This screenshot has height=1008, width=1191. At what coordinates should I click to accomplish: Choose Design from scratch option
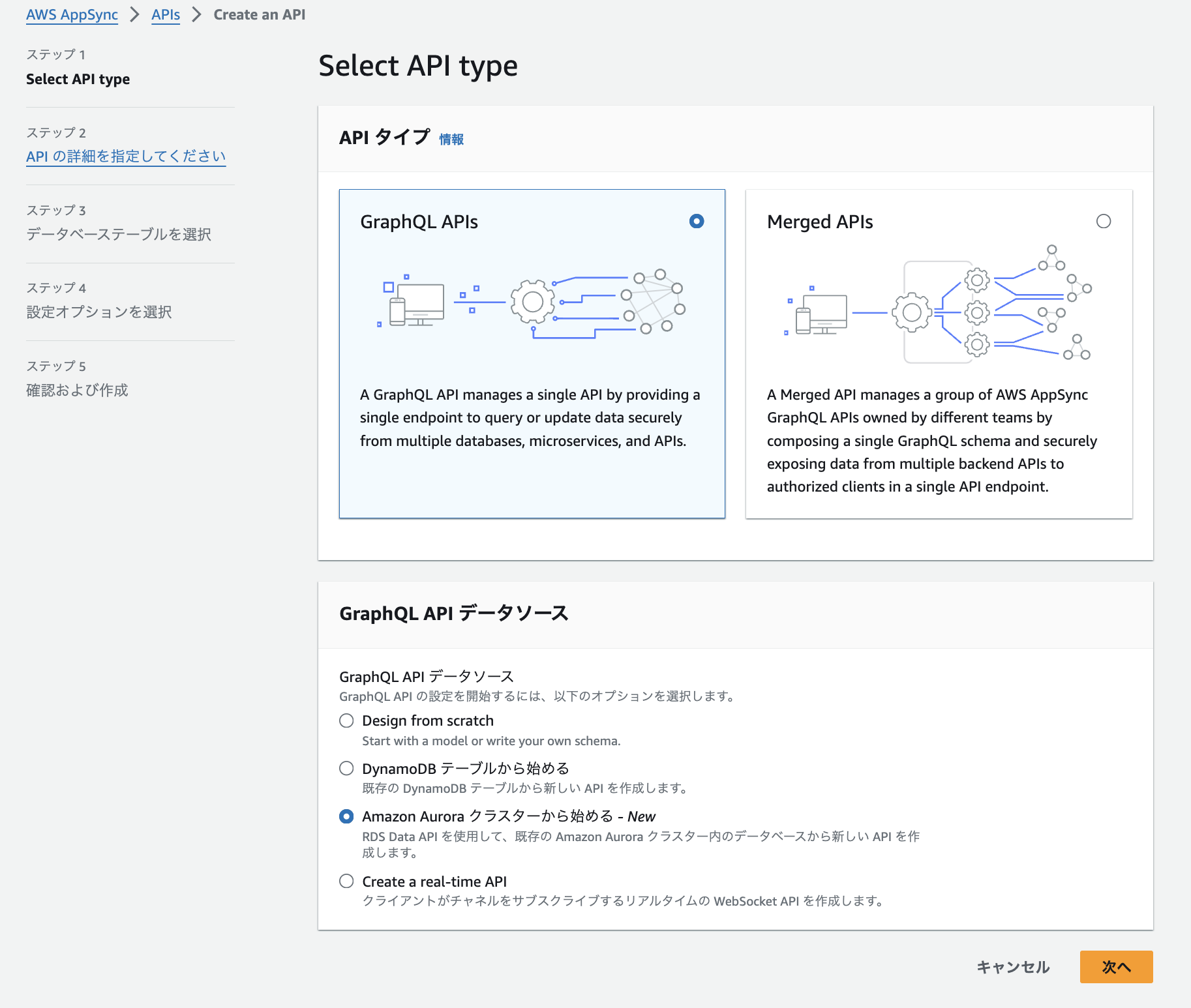click(346, 720)
